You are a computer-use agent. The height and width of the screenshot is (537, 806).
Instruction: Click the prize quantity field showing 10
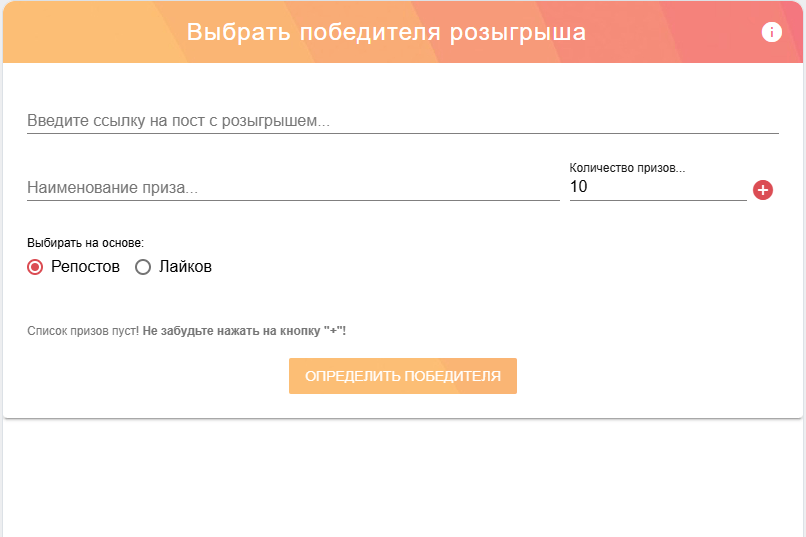pos(657,186)
